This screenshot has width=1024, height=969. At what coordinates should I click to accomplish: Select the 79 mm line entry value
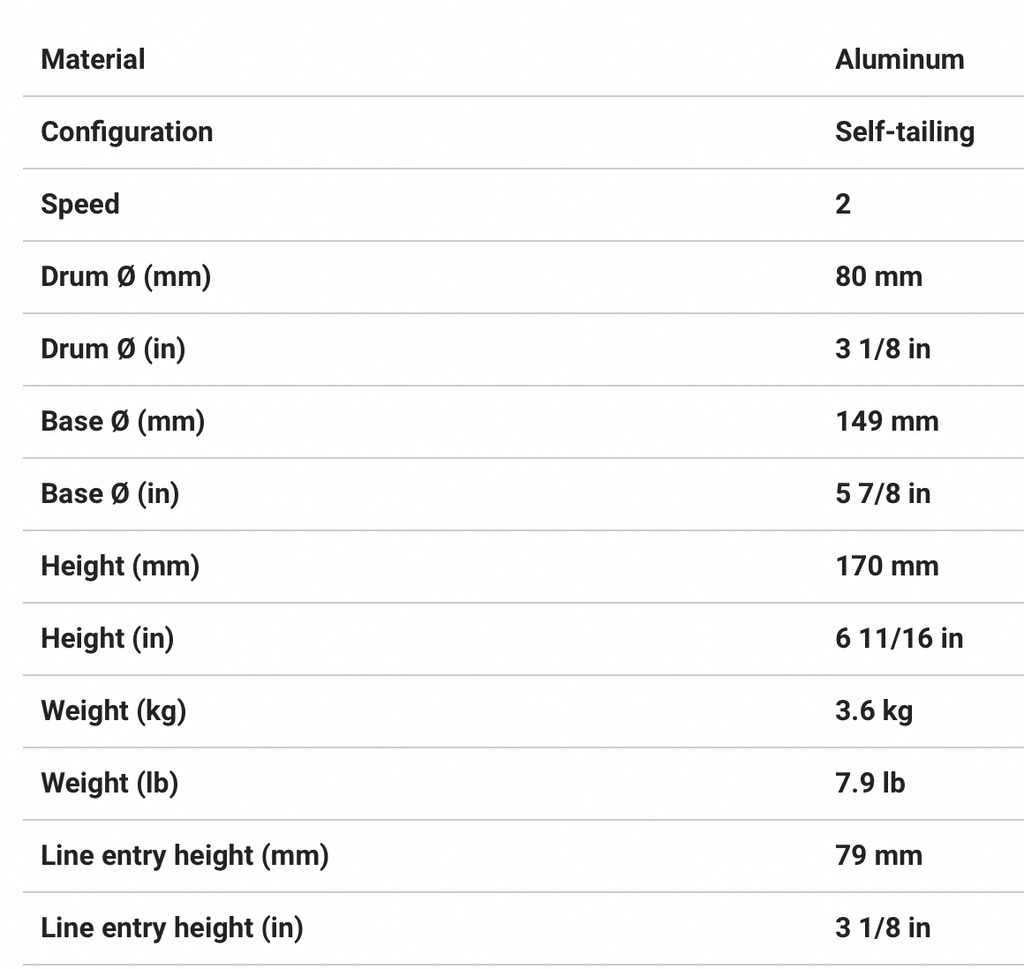pyautogui.click(x=878, y=856)
